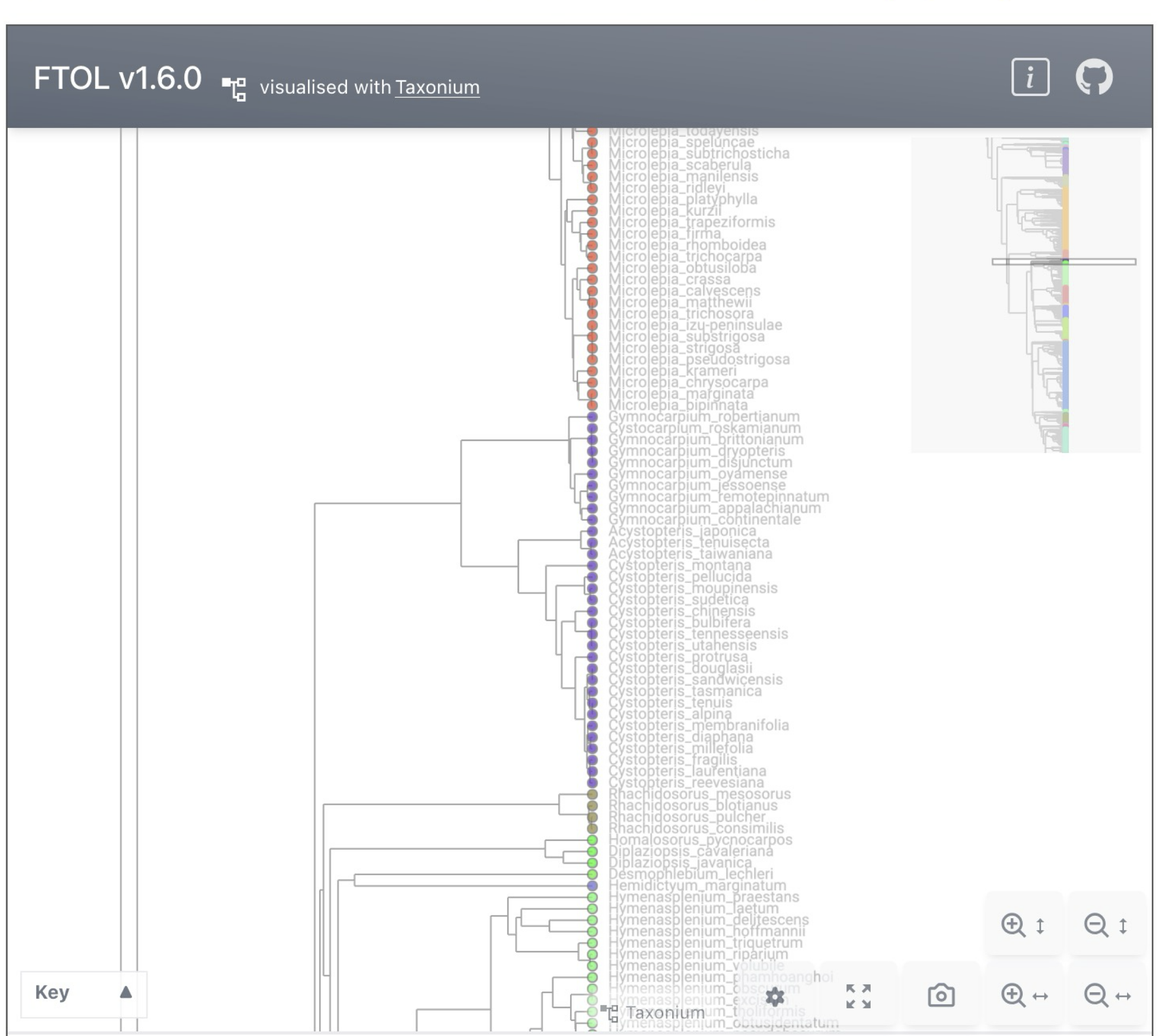1158x1036 pixels.
Task: Select the Rhachidosorus_mesosorus node circle
Action: point(592,794)
